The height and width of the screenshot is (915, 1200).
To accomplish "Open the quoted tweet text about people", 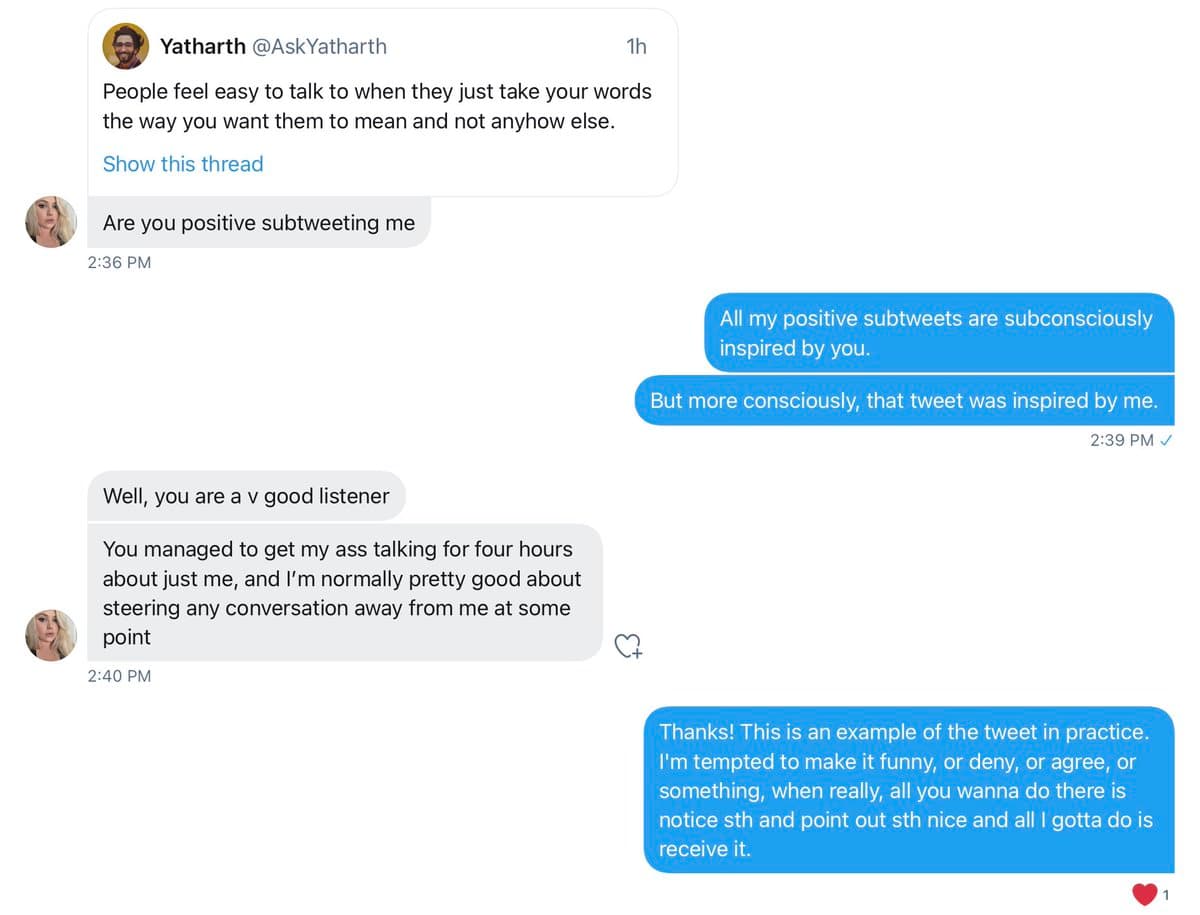I will 377,106.
